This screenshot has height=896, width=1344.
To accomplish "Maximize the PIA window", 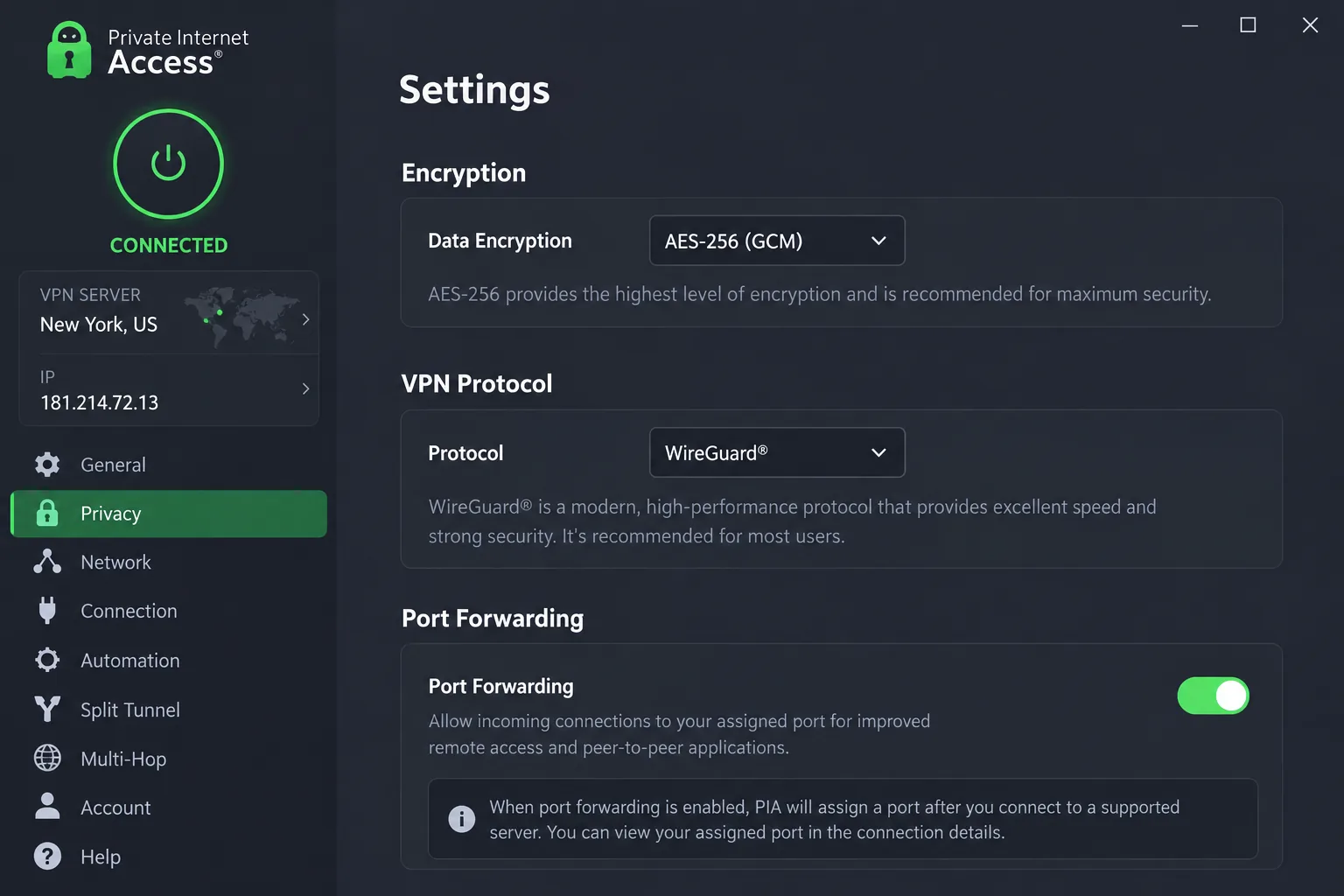I will coord(1249,25).
